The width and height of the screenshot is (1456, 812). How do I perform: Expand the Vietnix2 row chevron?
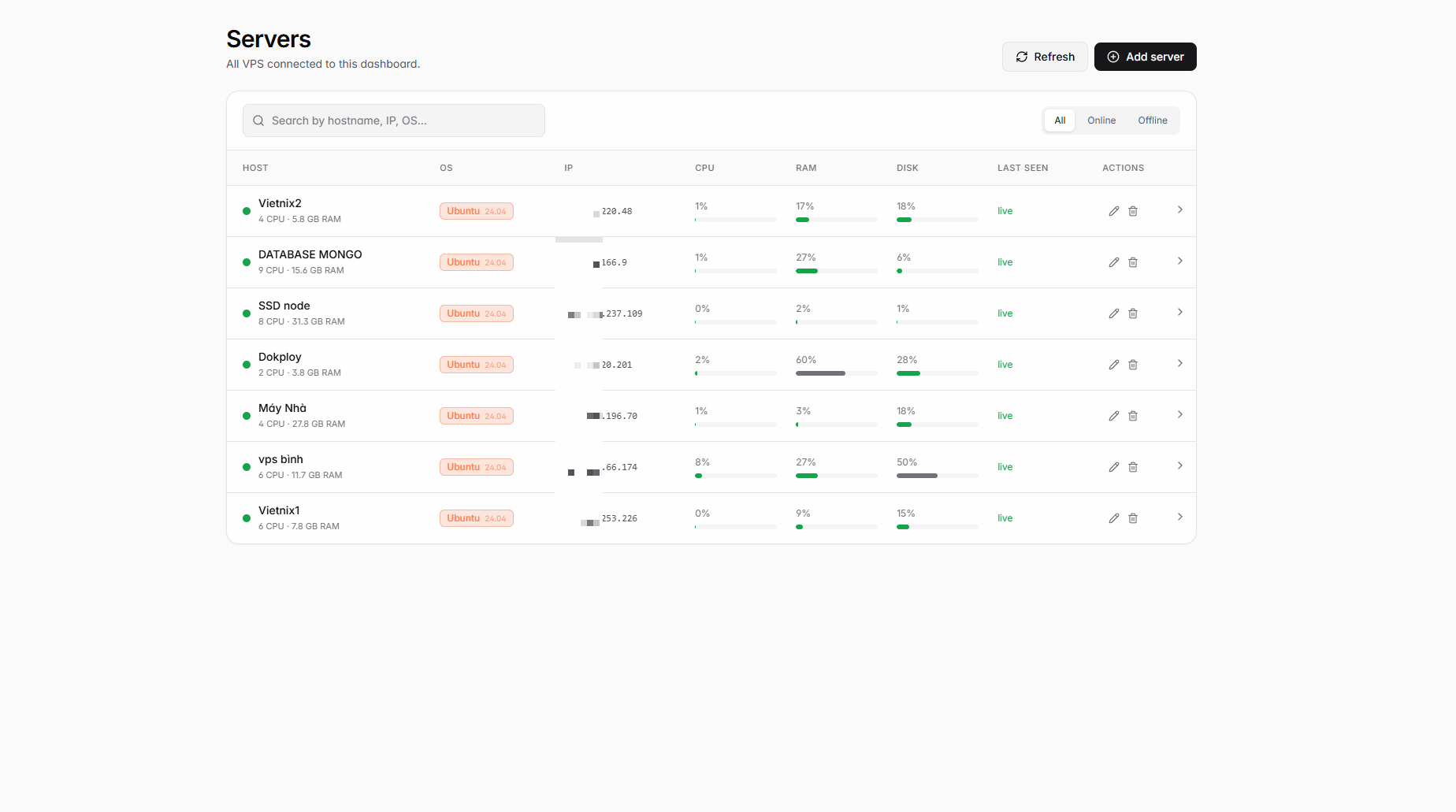pyautogui.click(x=1179, y=209)
